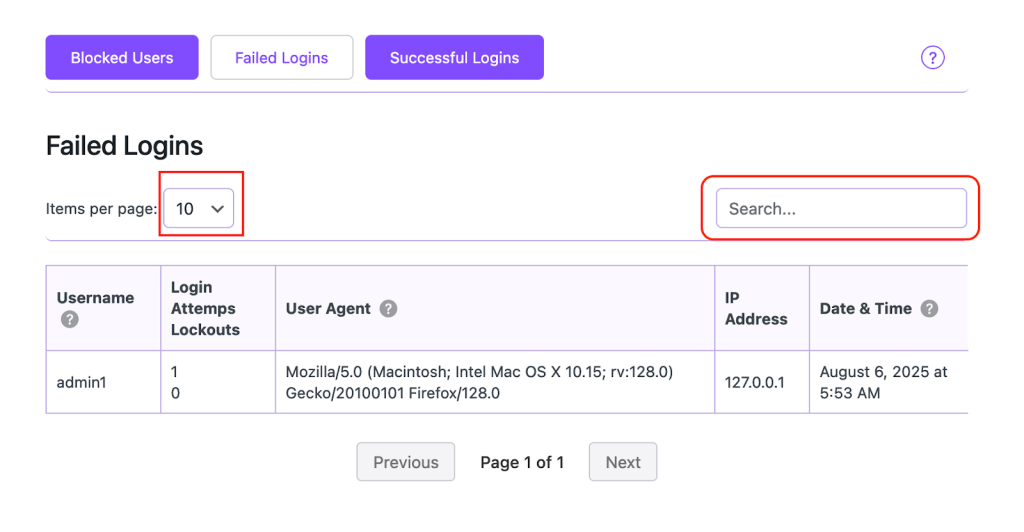Select the admin1 username cell

click(x=81, y=382)
